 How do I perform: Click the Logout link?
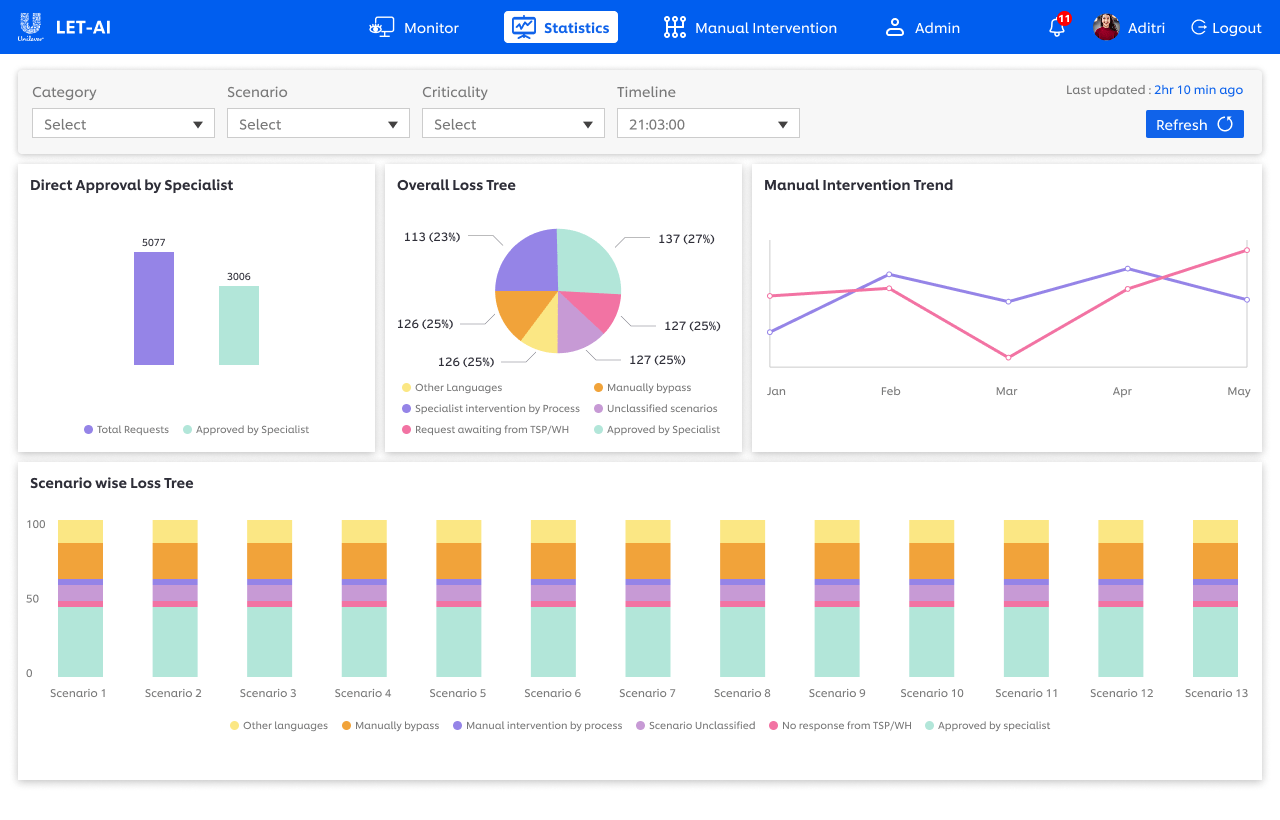click(1236, 28)
